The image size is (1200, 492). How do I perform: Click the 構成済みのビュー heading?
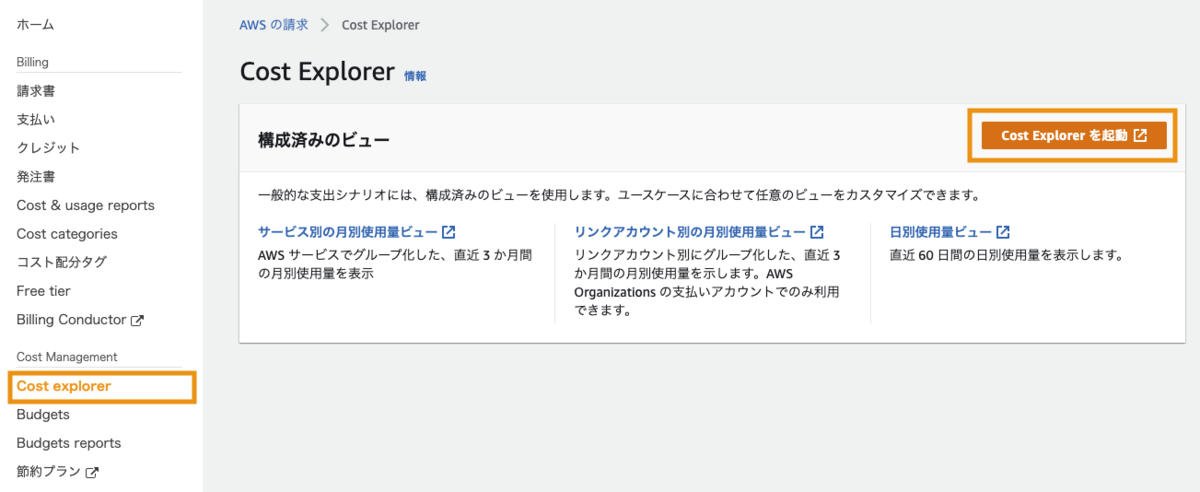tap(324, 139)
